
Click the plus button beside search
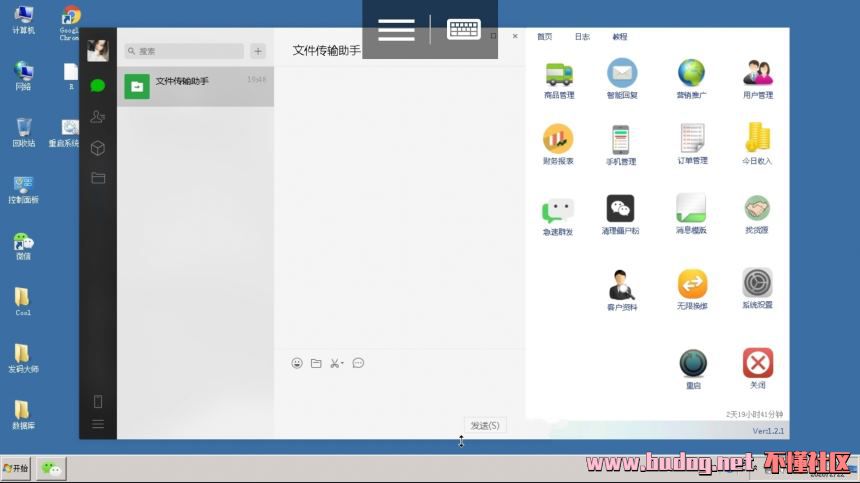(x=258, y=51)
